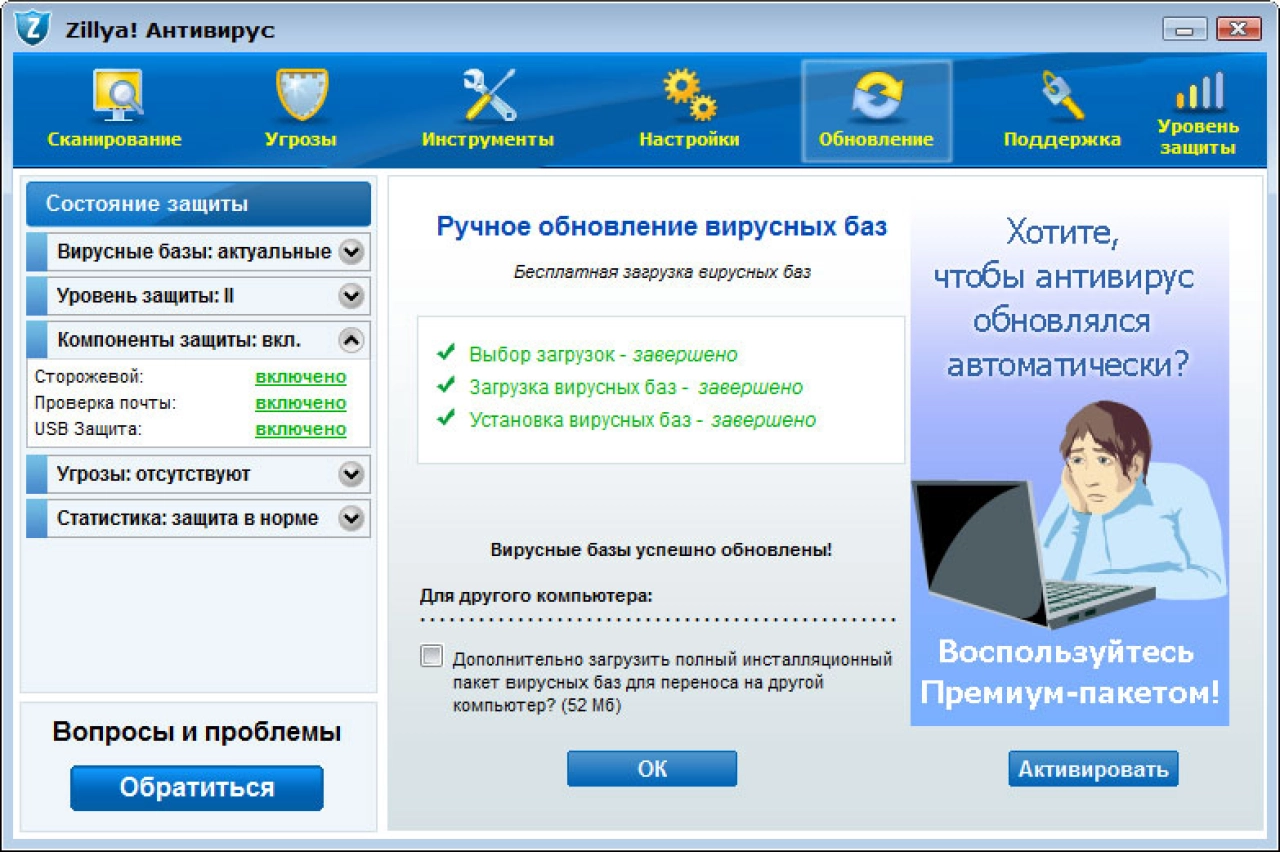Image resolution: width=1280 pixels, height=852 pixels.
Task: Switch to the Настройки tab label
Action: (690, 140)
